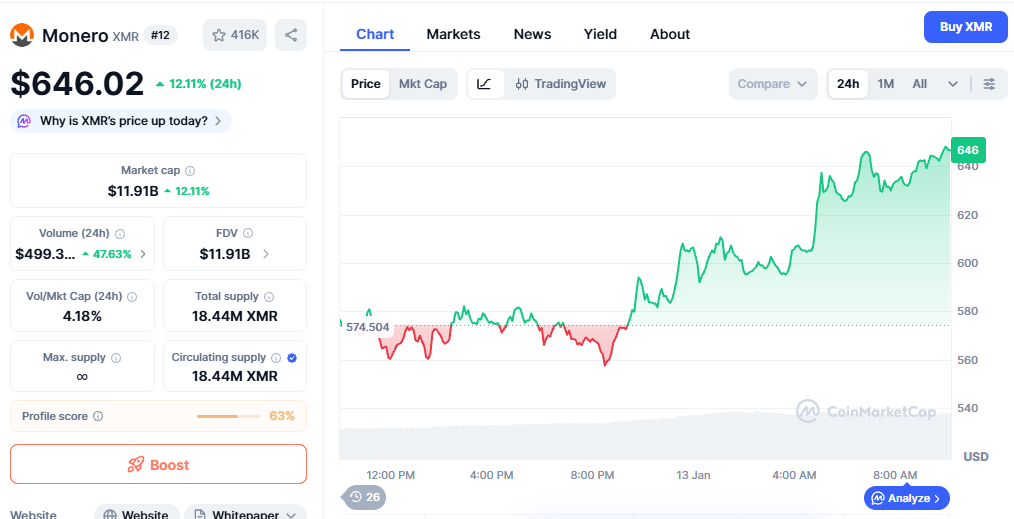
Task: Click the Analyze button
Action: tap(907, 498)
